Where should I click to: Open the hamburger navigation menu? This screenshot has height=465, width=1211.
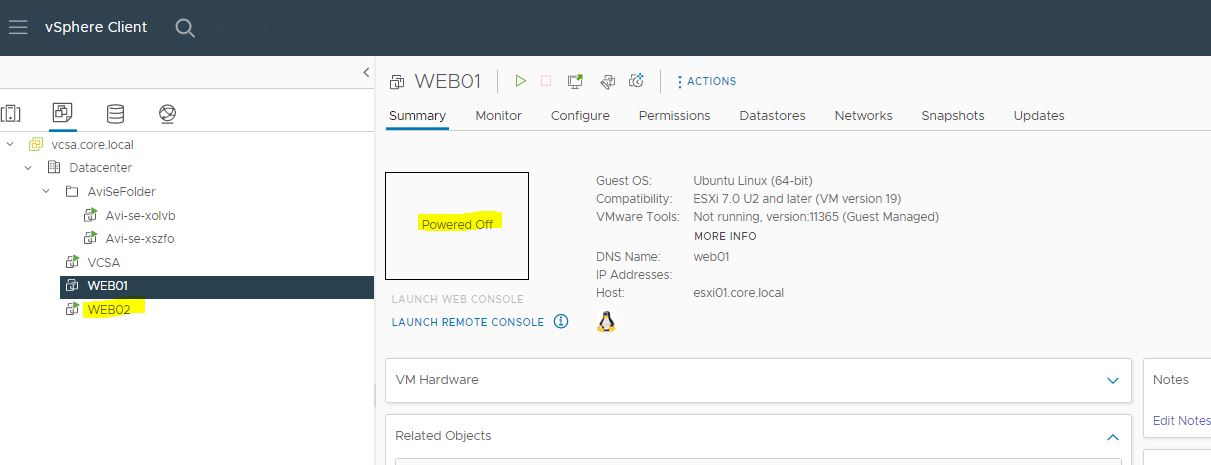pos(18,28)
